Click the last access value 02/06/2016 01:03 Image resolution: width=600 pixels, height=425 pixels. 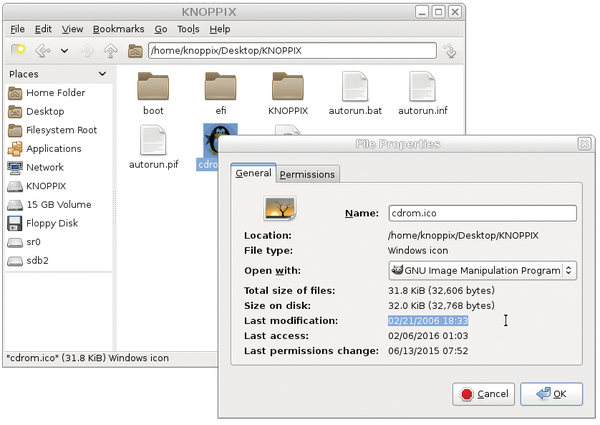(428, 336)
